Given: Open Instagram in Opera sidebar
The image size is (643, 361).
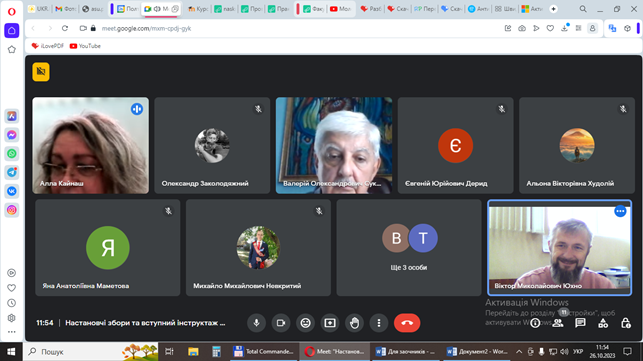Looking at the screenshot, I should pyautogui.click(x=11, y=210).
